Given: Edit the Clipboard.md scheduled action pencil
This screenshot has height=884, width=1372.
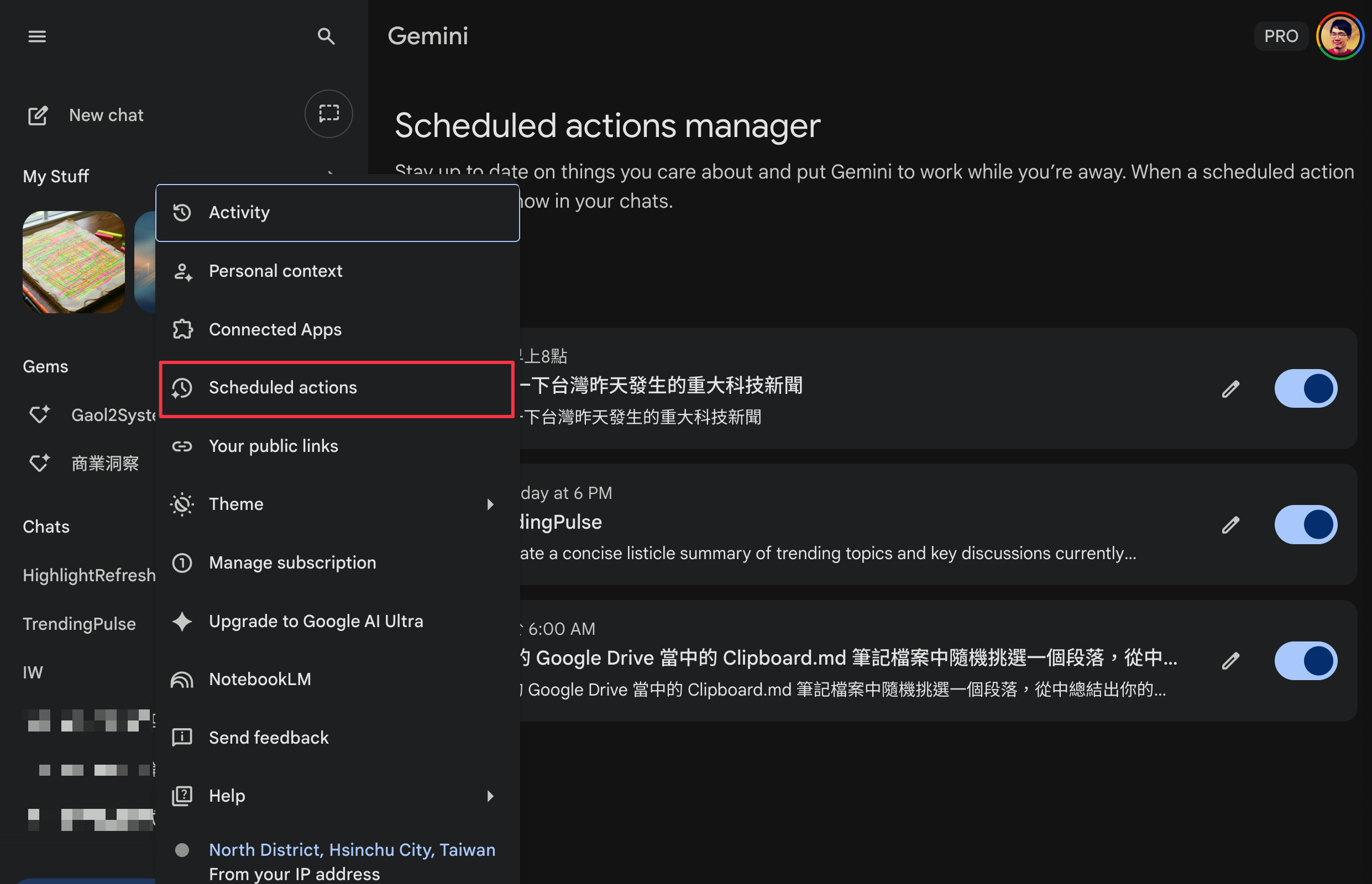Looking at the screenshot, I should [1230, 661].
